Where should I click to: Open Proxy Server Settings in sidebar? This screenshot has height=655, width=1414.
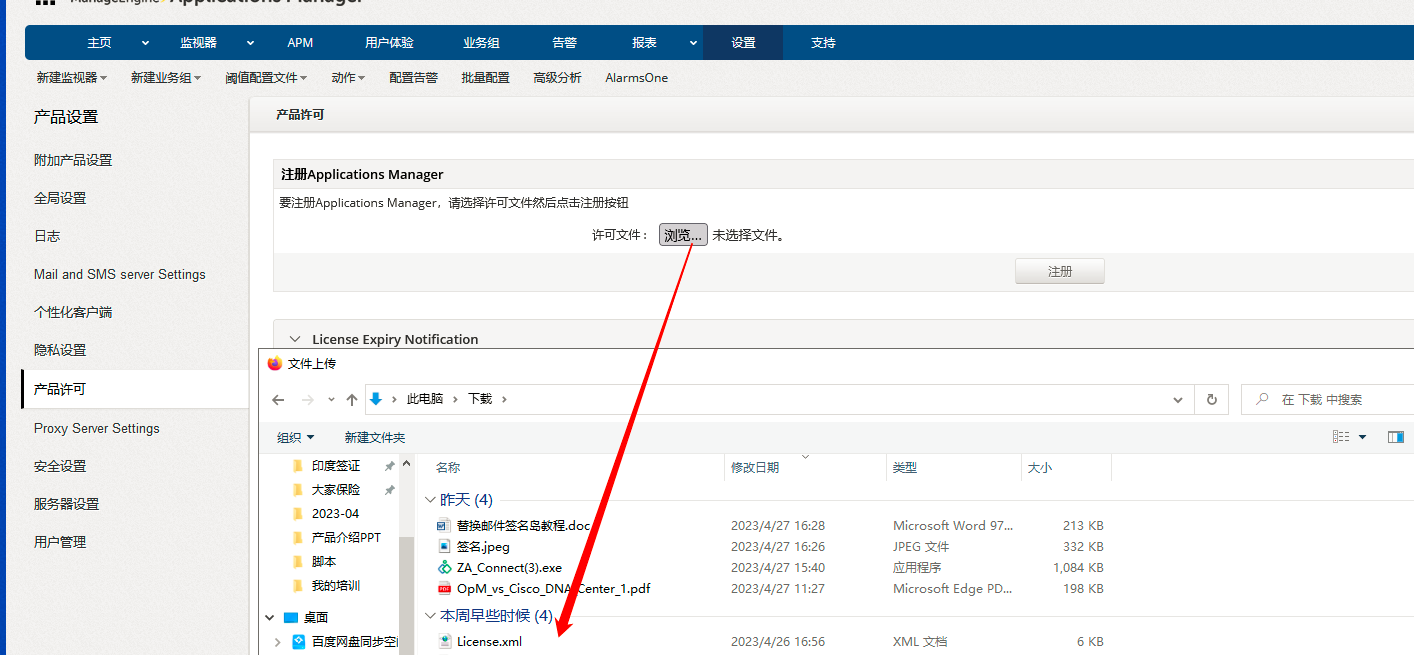[97, 428]
